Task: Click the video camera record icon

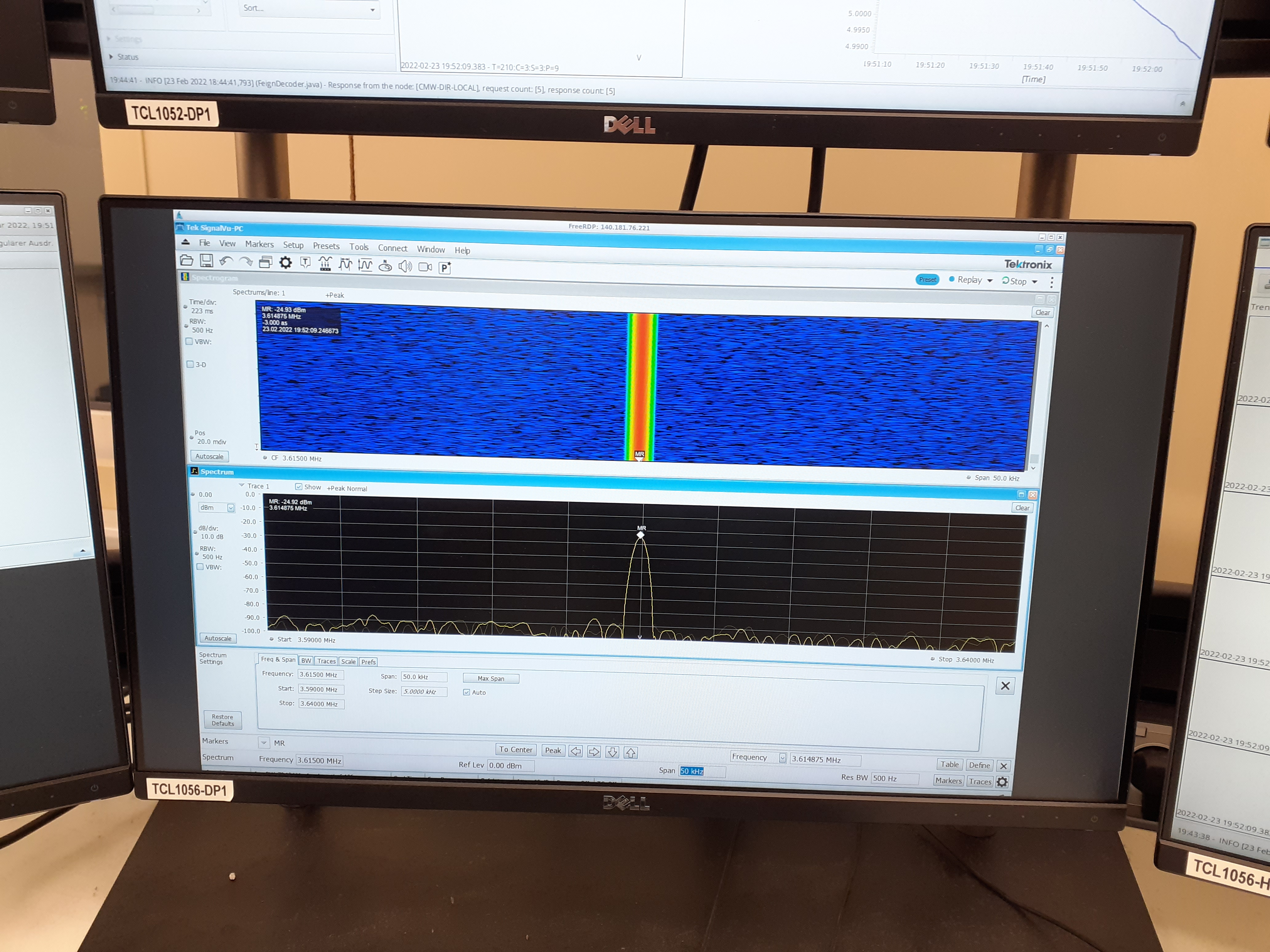Action: point(425,267)
